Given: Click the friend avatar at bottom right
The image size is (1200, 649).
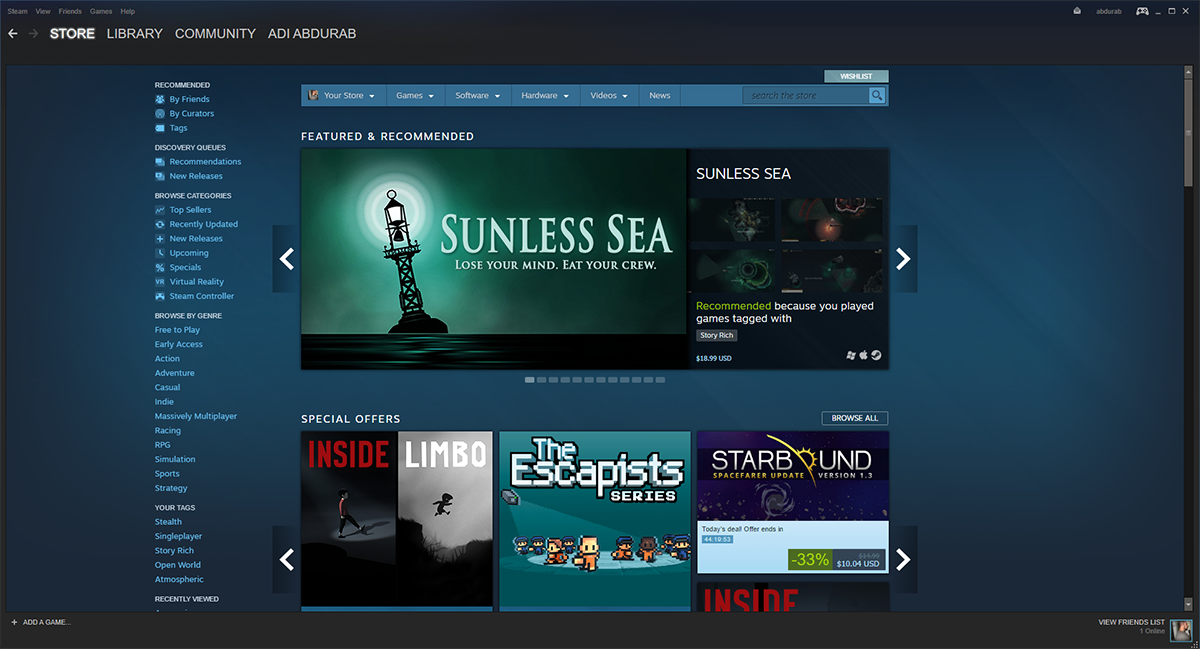Looking at the screenshot, I should 1181,630.
